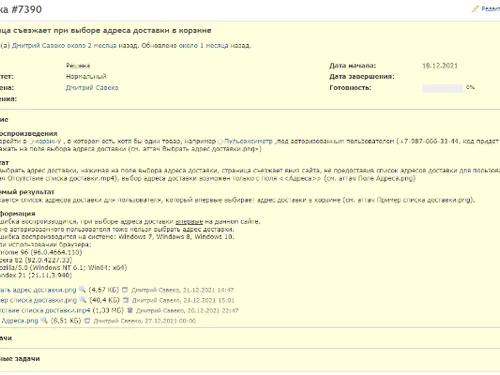The height and width of the screenshot is (375, 500).
Task: Click the 'Дата начала:' label
Action: [353, 66]
